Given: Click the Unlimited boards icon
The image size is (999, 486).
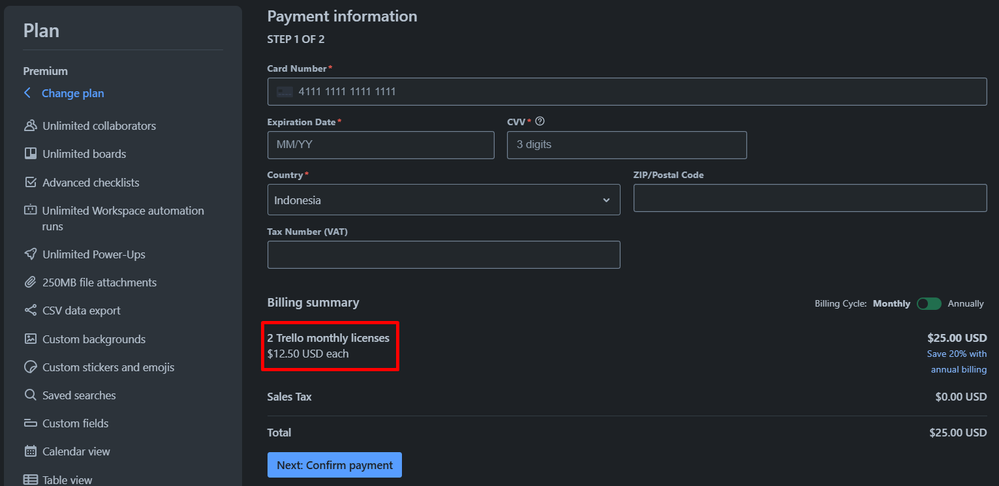Looking at the screenshot, I should [x=30, y=154].
